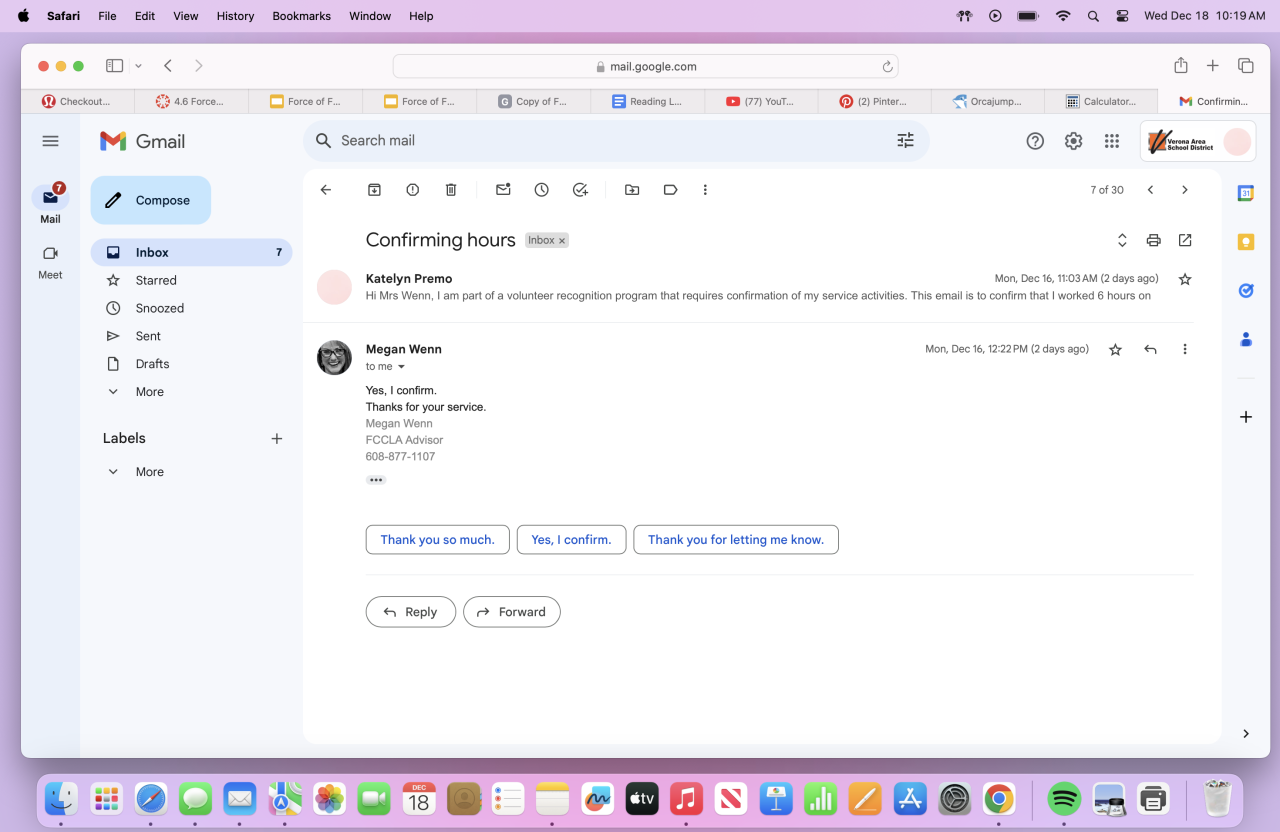Report this email as spam

click(x=413, y=190)
